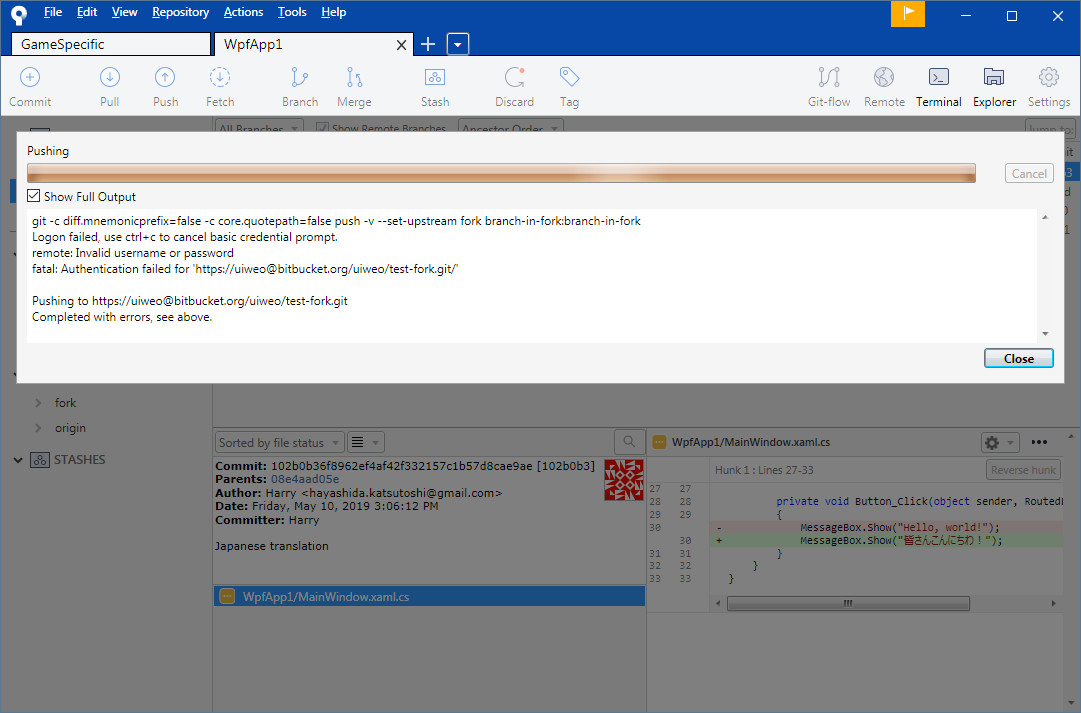Open parent commit 08e4aad05e link

click(x=305, y=479)
